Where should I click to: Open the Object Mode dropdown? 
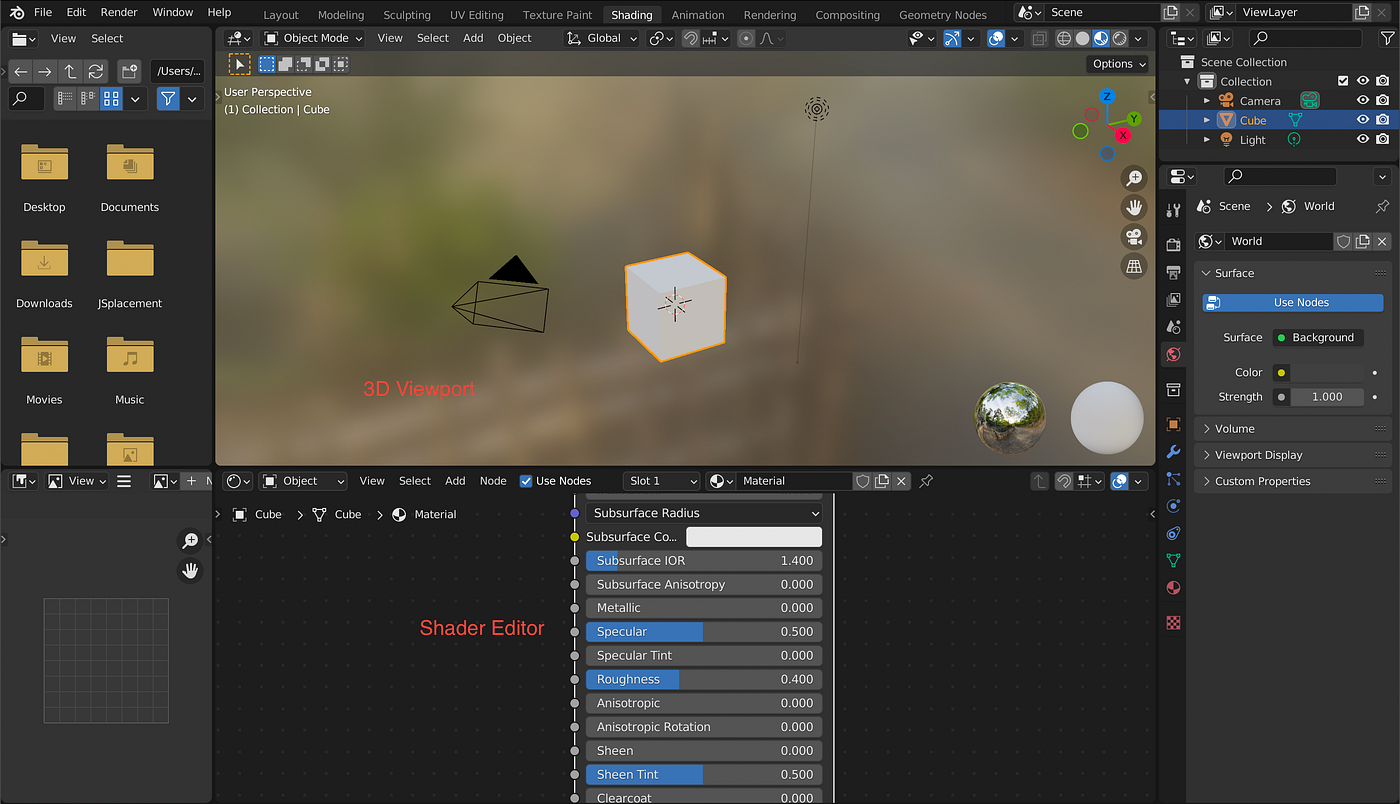click(312, 37)
